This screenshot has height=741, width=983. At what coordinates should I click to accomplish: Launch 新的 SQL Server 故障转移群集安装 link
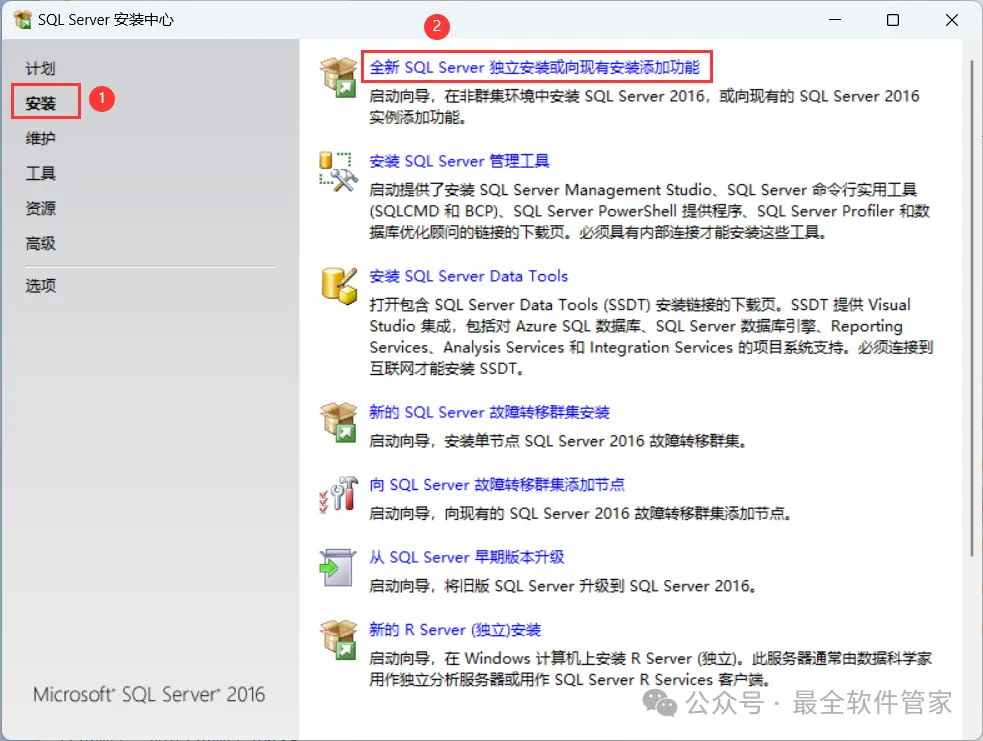(x=489, y=412)
